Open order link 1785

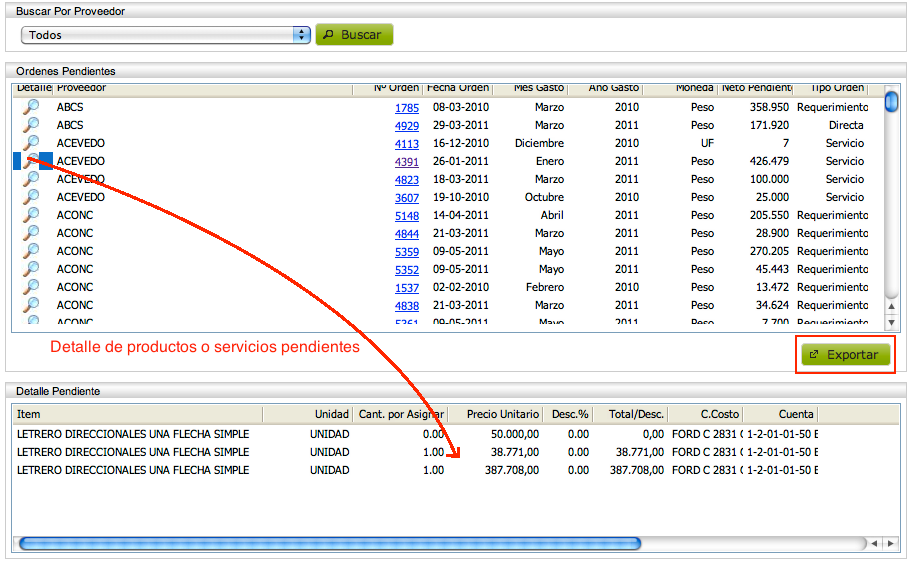click(x=407, y=108)
